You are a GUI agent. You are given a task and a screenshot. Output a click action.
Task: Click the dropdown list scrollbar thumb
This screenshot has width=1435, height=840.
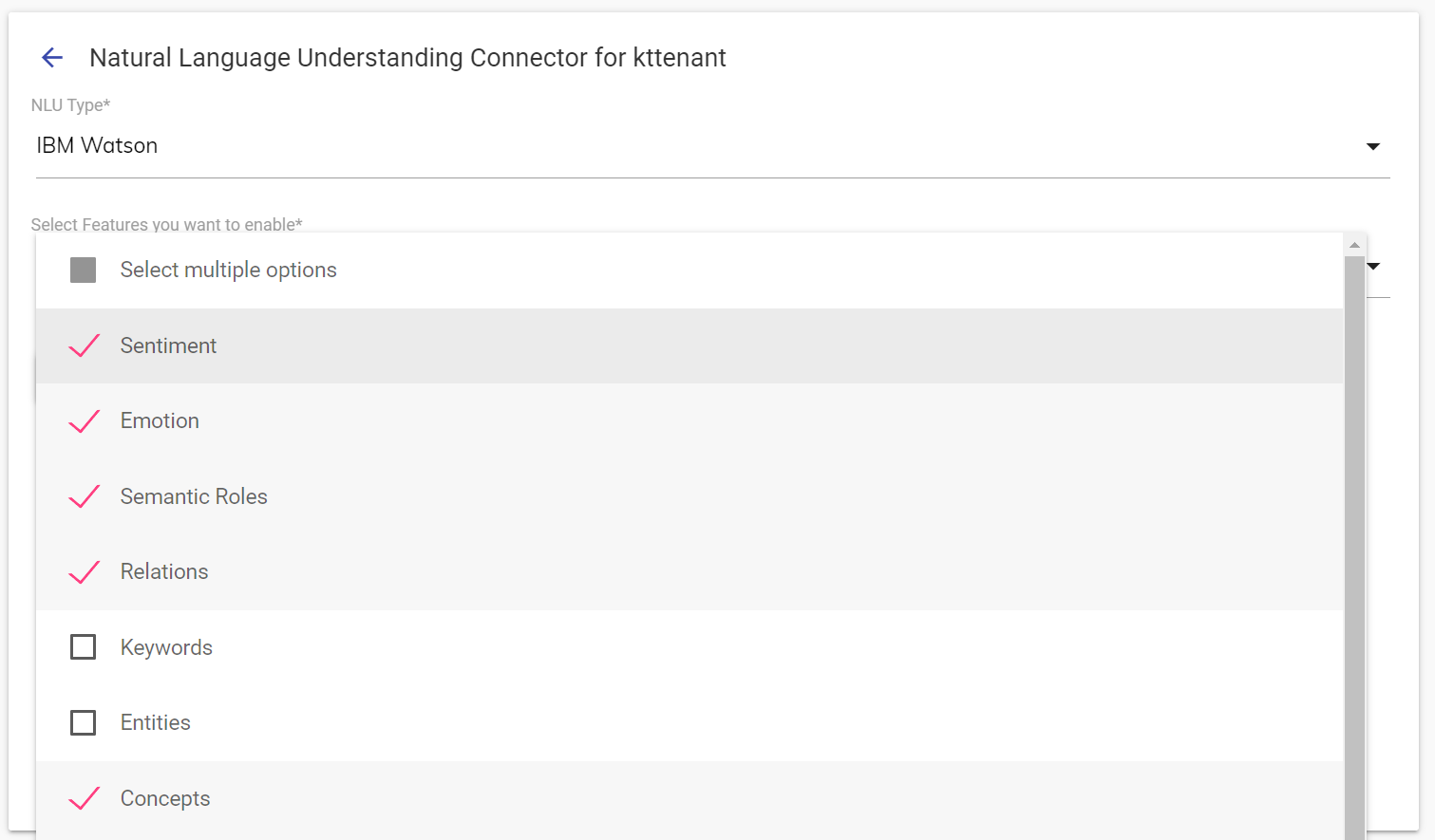pyautogui.click(x=1354, y=541)
